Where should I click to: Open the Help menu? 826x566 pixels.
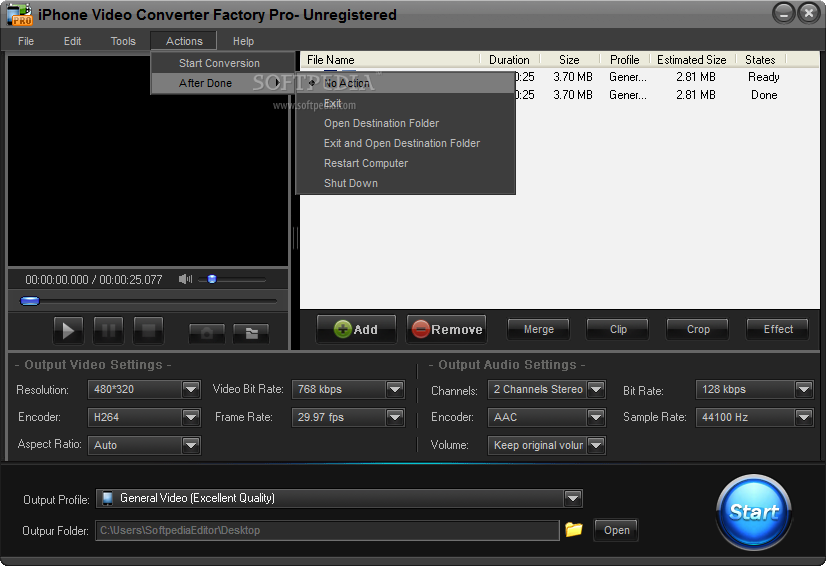click(243, 41)
